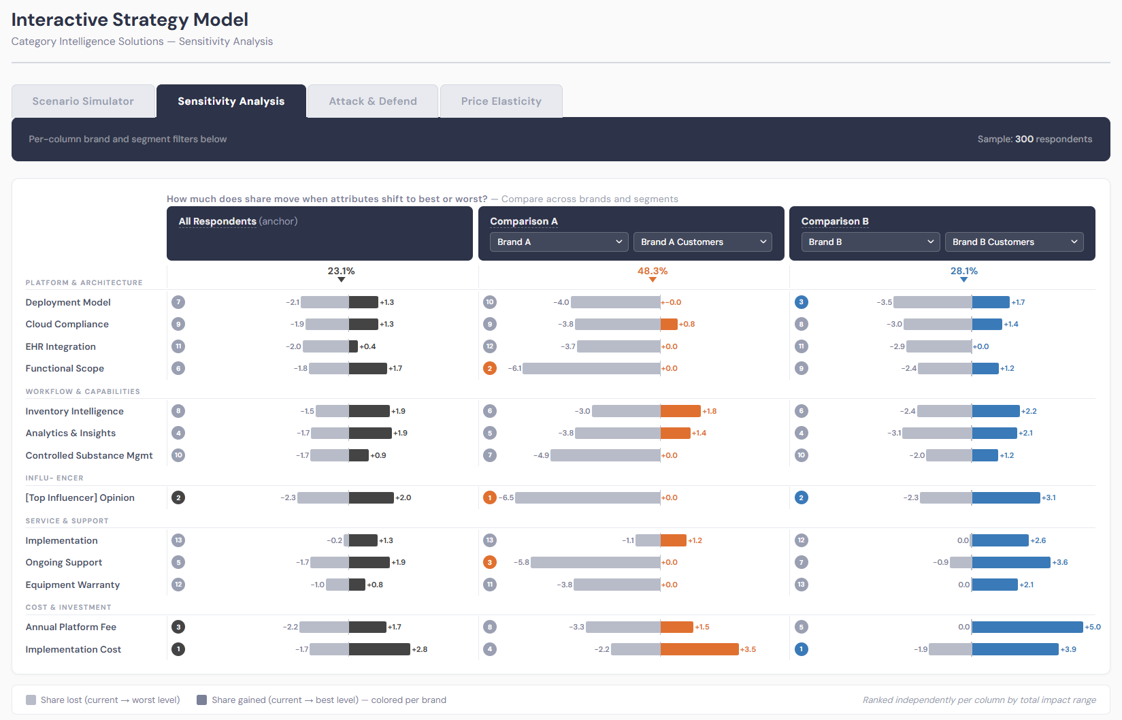The image size is (1122, 720).
Task: Switch to the Price Elasticity tab
Action: (x=501, y=100)
